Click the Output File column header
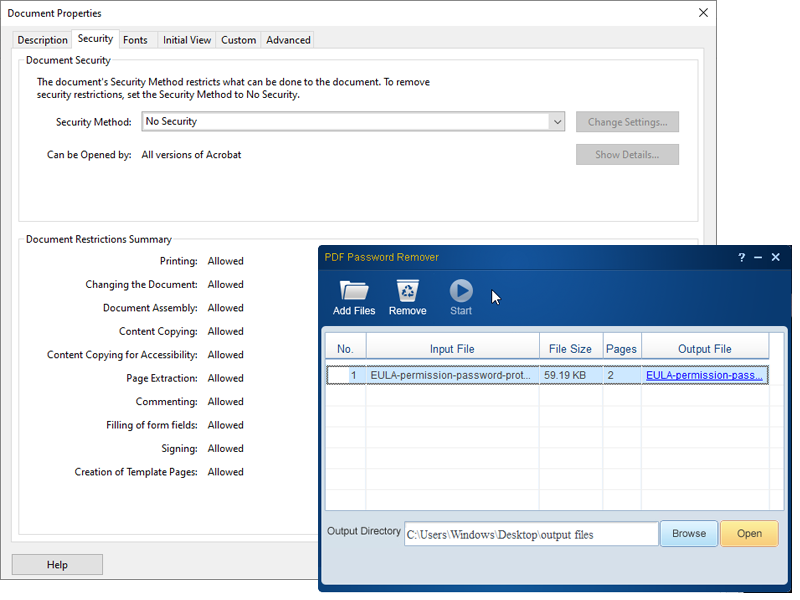800x600 pixels. 705,349
